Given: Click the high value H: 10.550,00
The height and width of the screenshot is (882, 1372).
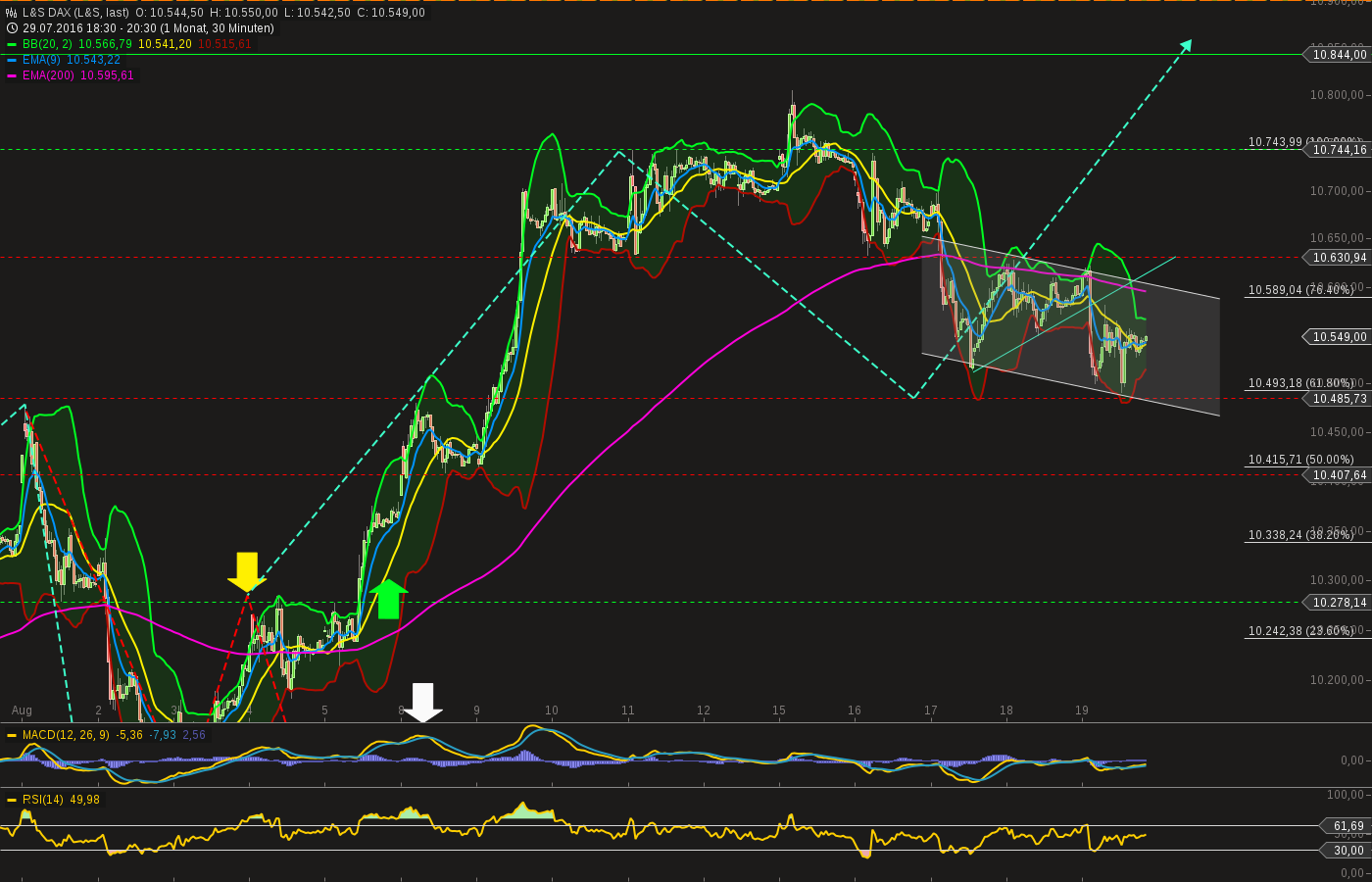Looking at the screenshot, I should (244, 13).
